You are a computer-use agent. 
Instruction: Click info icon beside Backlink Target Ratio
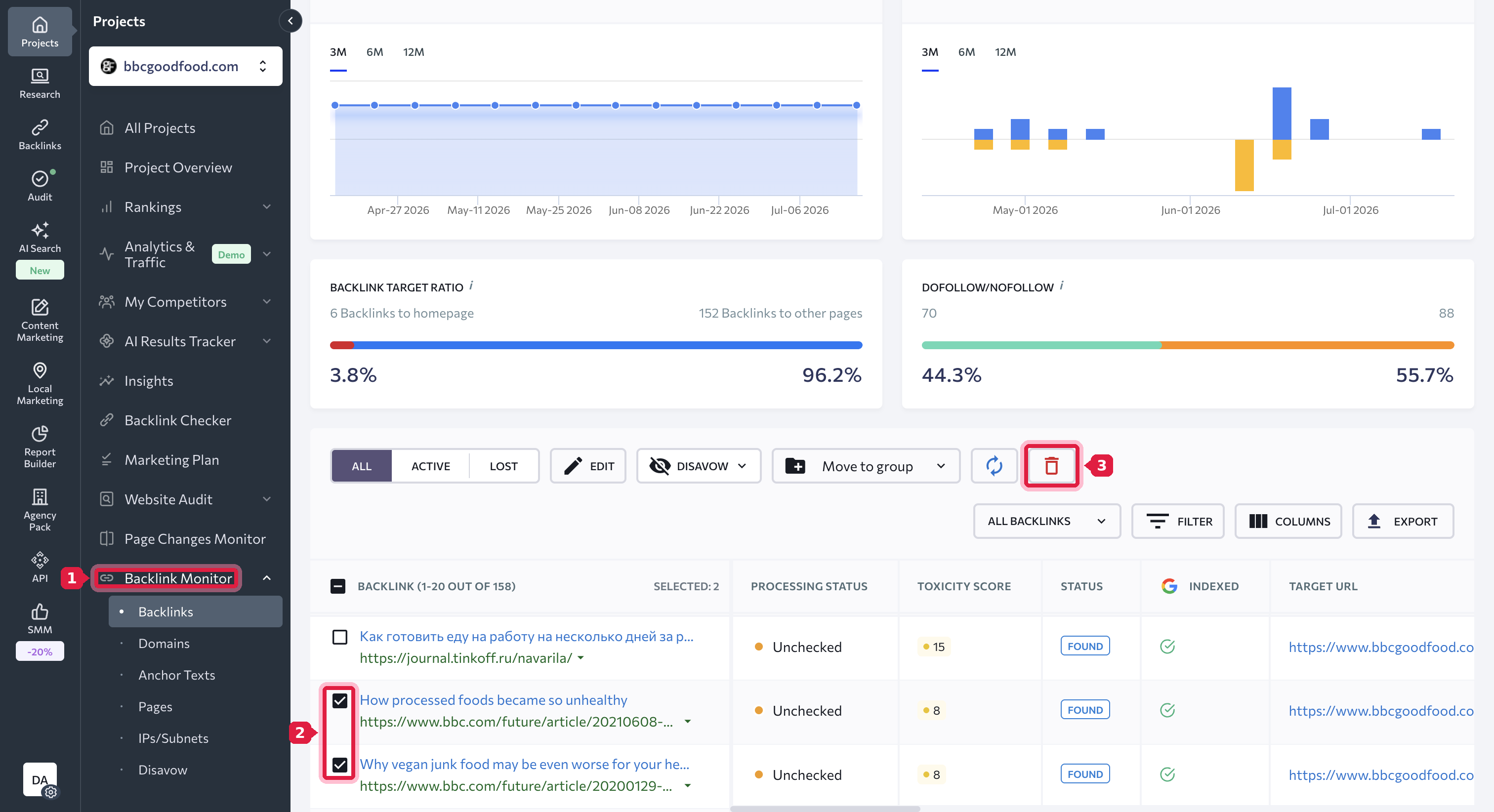pyautogui.click(x=471, y=285)
